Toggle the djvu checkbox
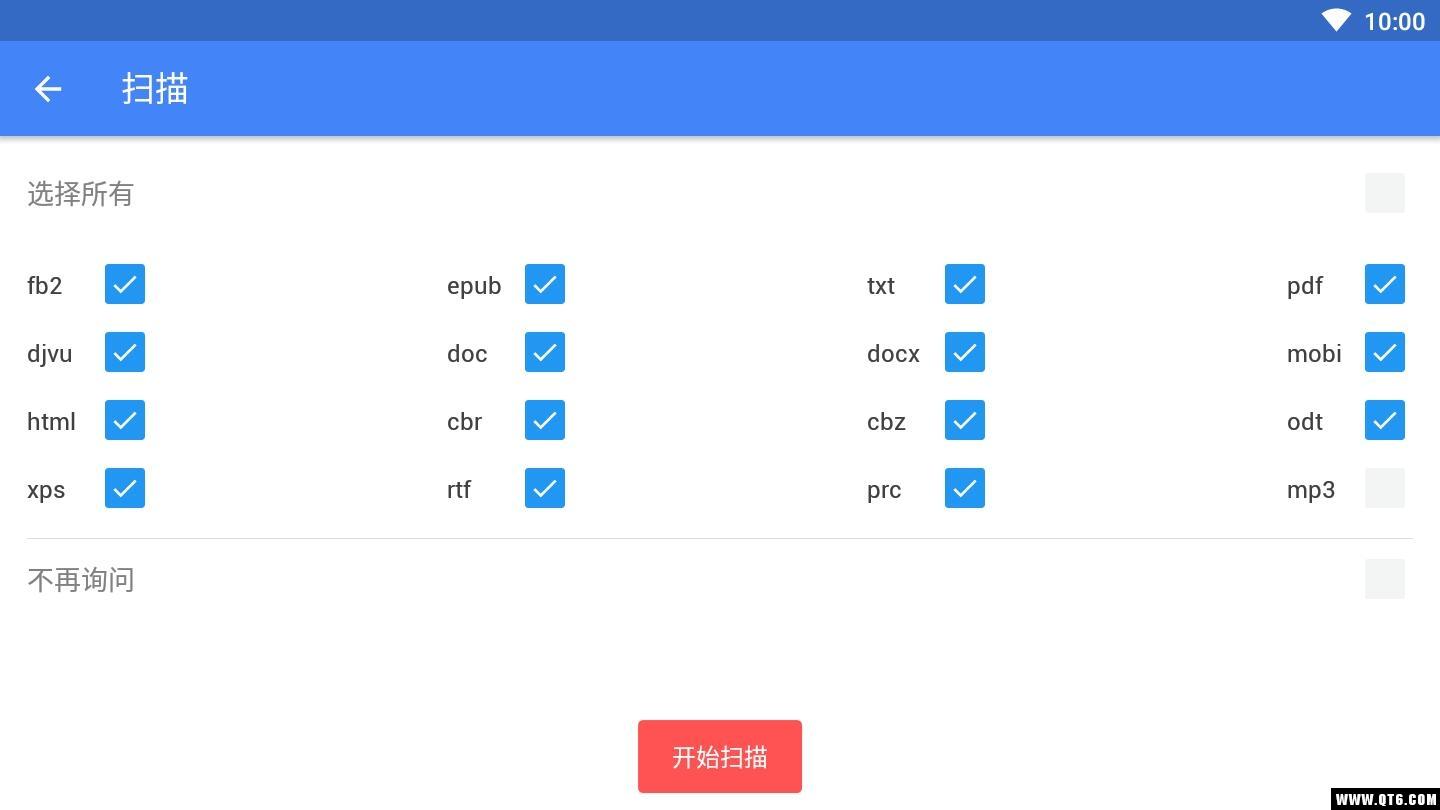Image resolution: width=1440 pixels, height=810 pixels. click(125, 352)
